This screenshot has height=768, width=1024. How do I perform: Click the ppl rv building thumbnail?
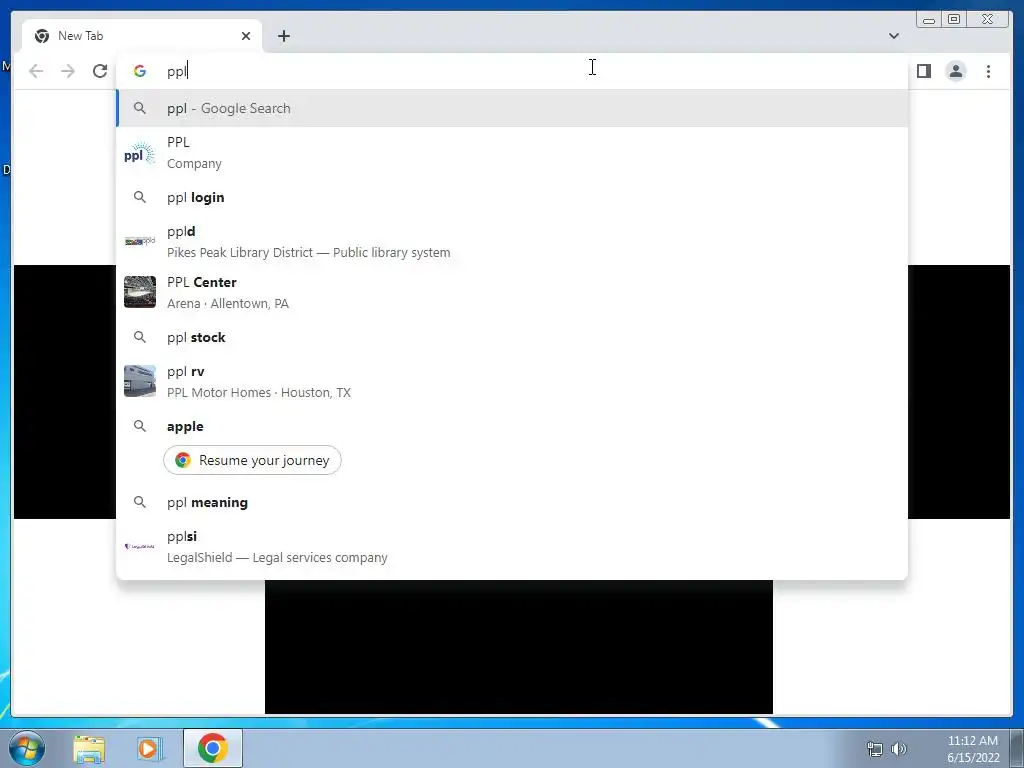140,381
